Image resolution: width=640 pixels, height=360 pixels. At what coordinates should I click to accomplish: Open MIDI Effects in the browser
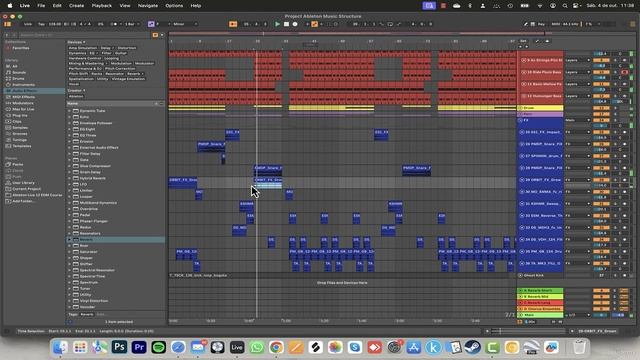pyautogui.click(x=23, y=97)
